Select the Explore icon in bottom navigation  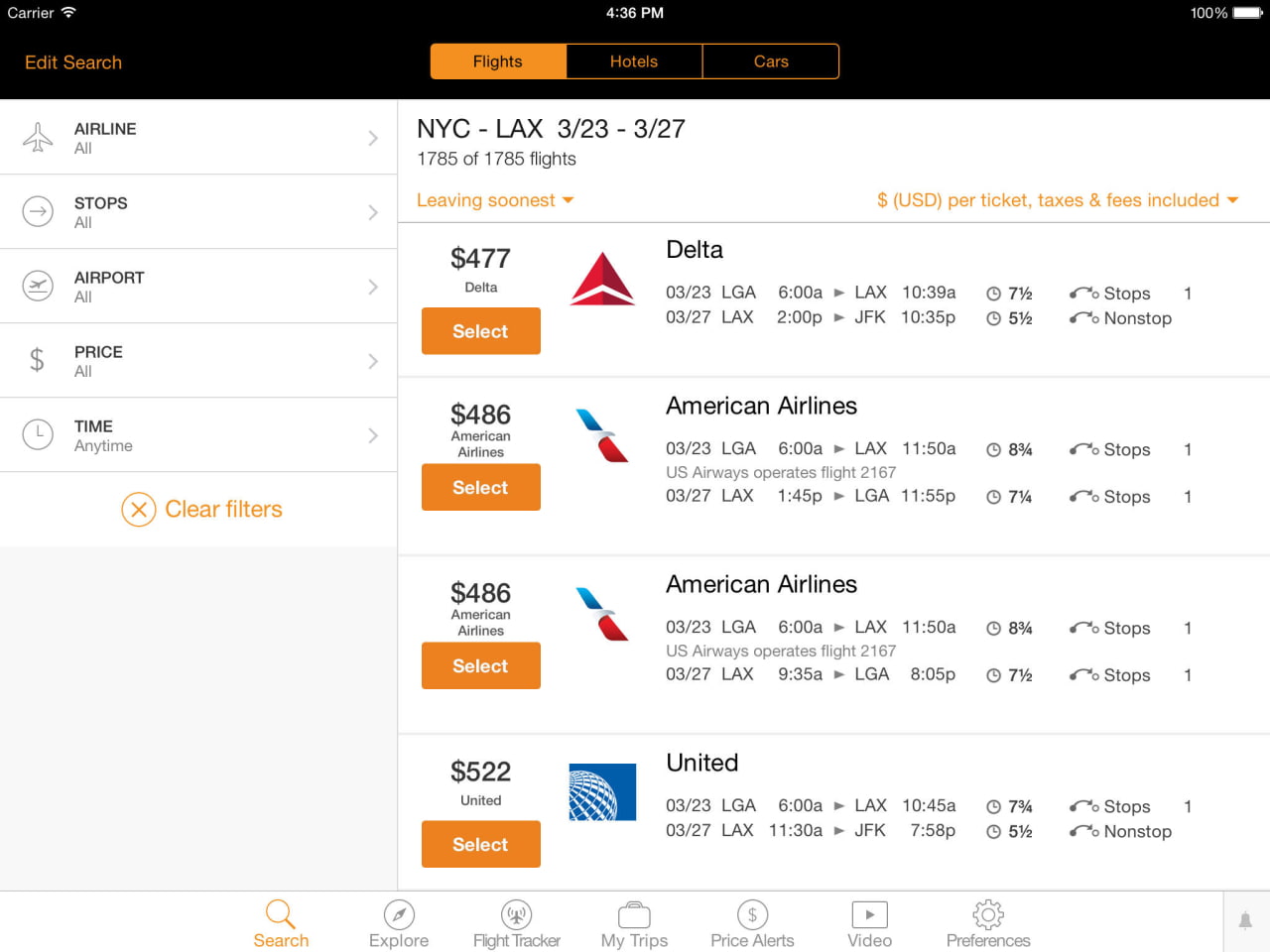[398, 922]
